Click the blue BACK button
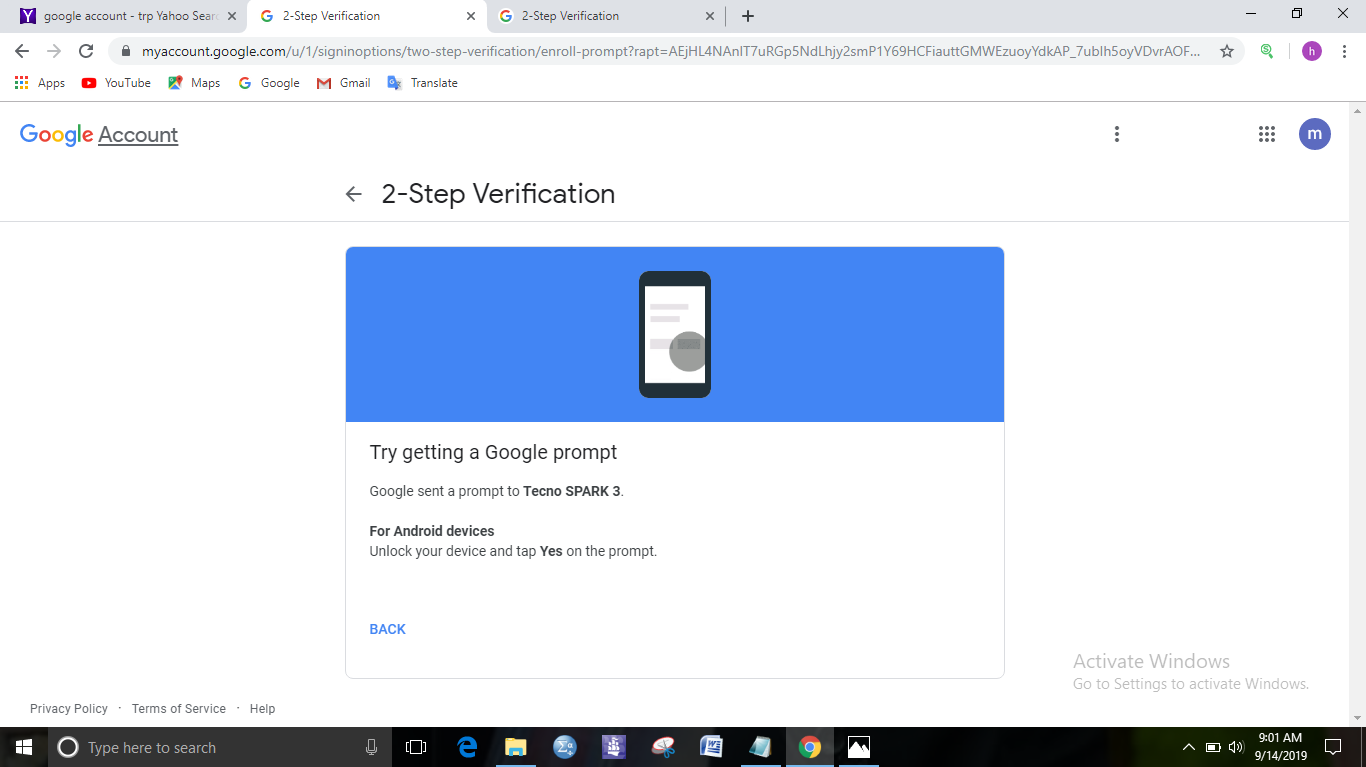Image resolution: width=1366 pixels, height=767 pixels. click(x=388, y=629)
